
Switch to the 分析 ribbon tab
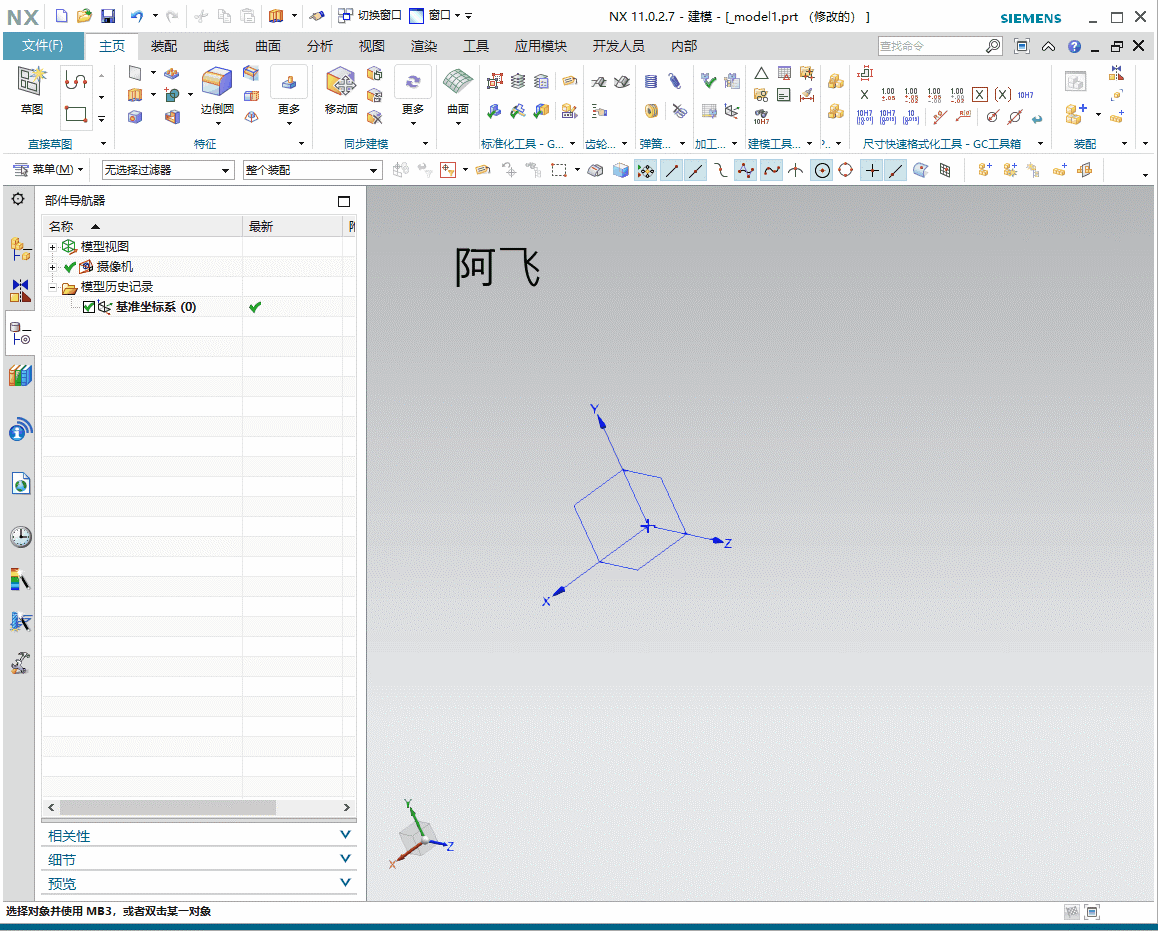[x=320, y=46]
